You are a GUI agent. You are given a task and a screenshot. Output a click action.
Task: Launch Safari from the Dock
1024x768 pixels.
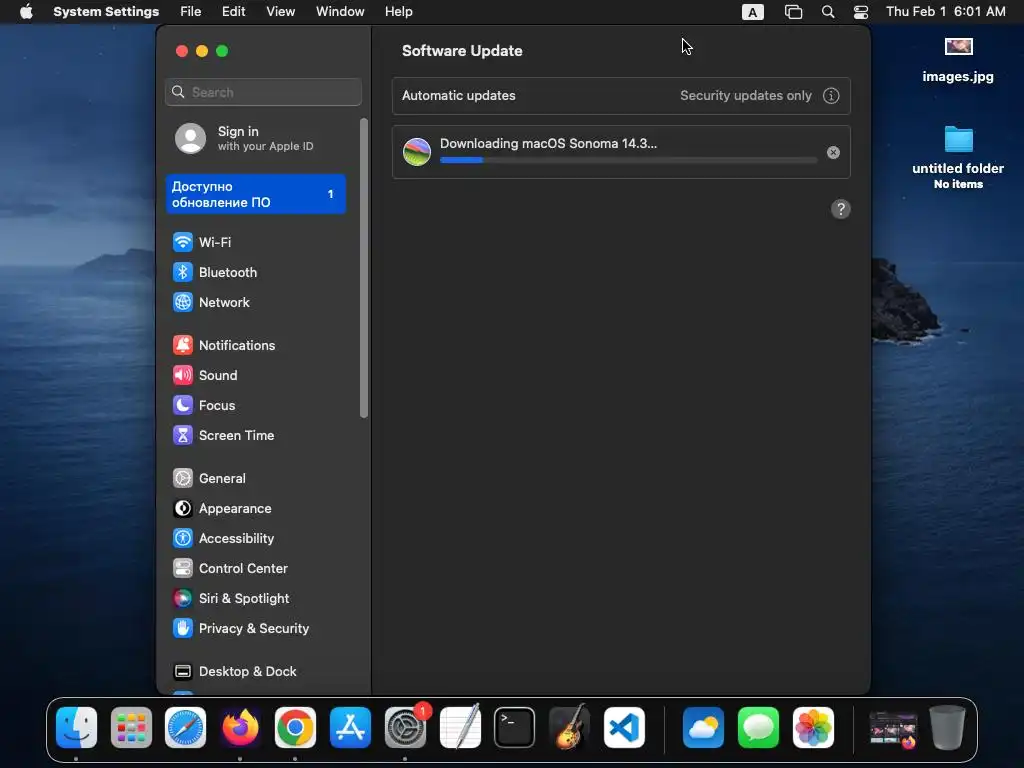pyautogui.click(x=185, y=728)
